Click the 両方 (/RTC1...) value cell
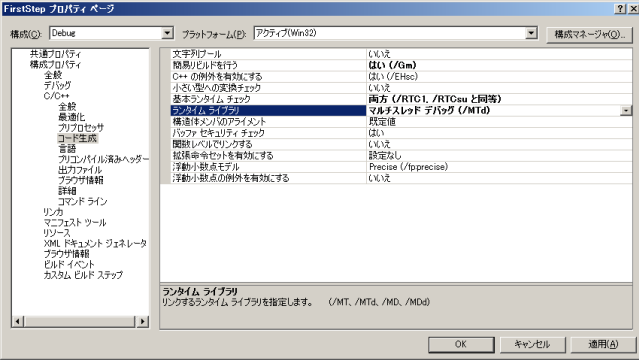The width and height of the screenshot is (639, 360). pyautogui.click(x=499, y=99)
